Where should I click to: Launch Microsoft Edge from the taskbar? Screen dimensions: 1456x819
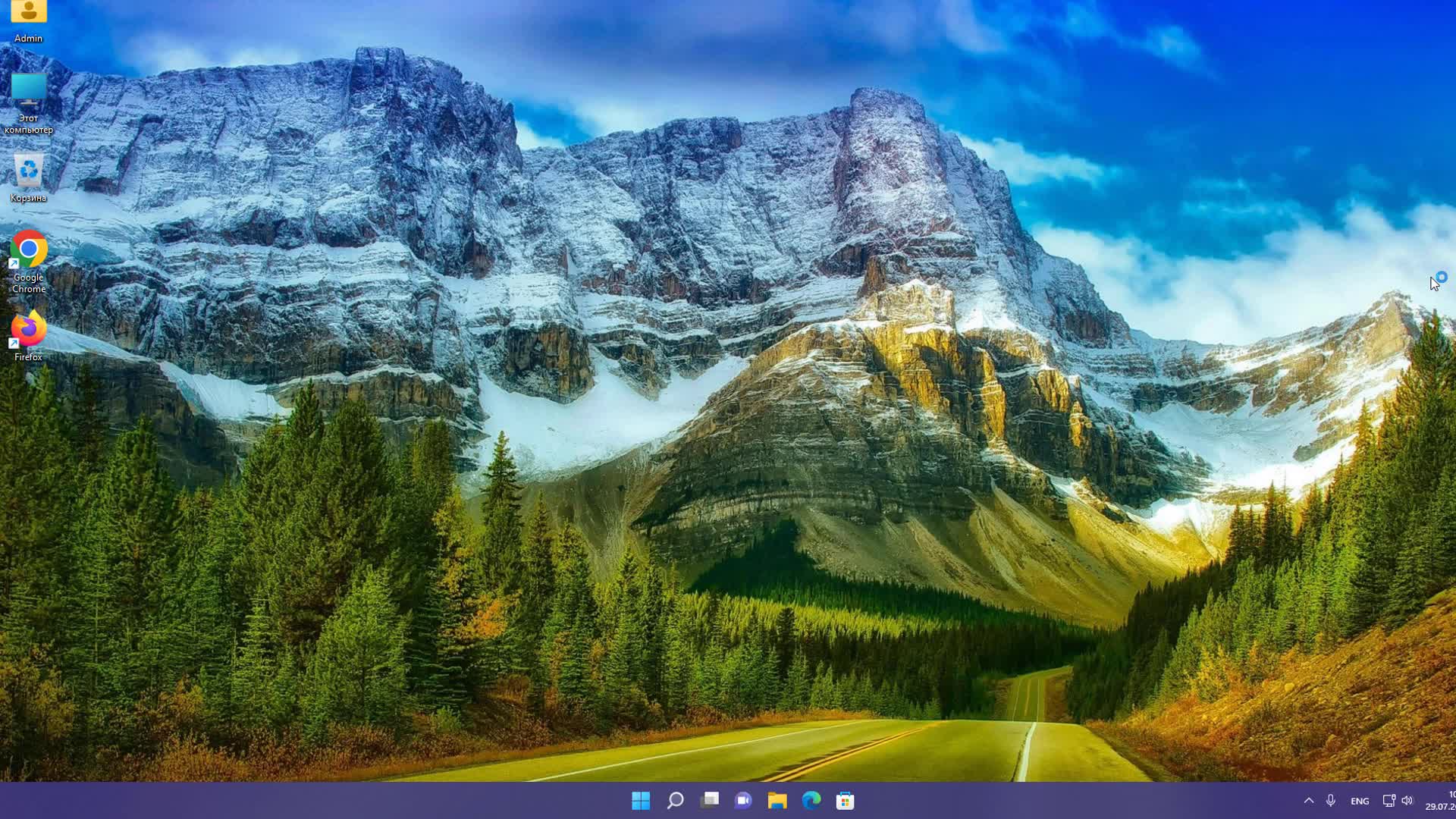pos(811,800)
